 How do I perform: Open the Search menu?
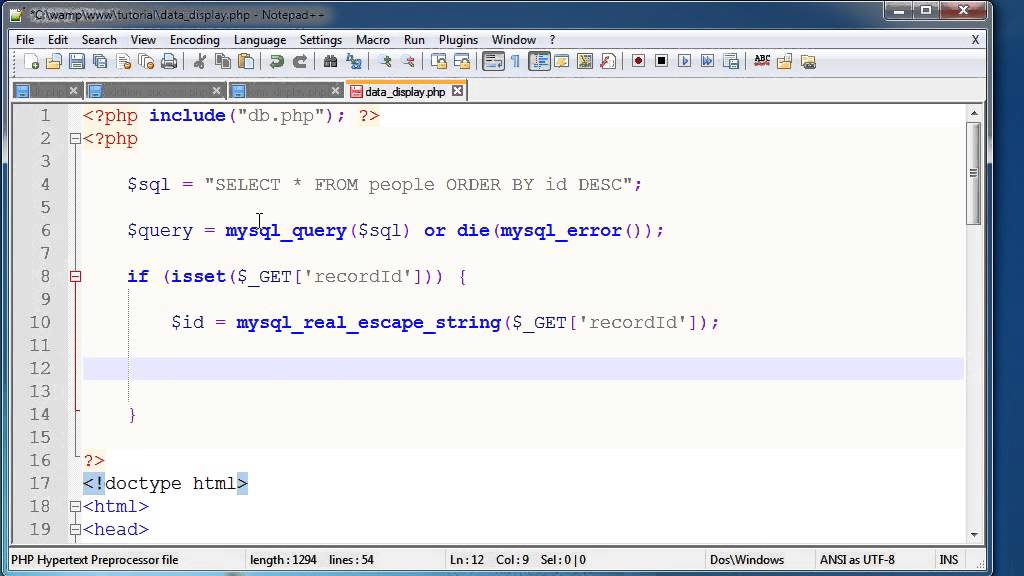pyautogui.click(x=99, y=40)
